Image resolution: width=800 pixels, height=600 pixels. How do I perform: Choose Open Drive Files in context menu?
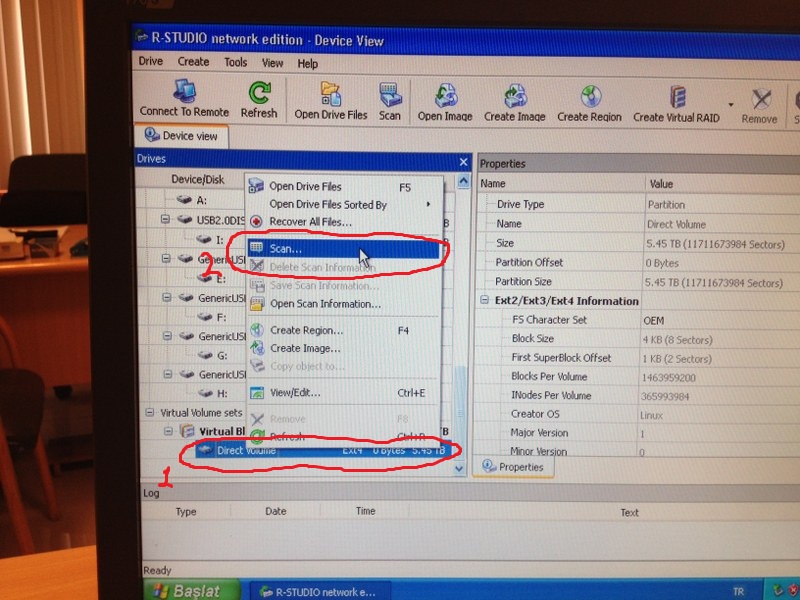tap(343, 187)
